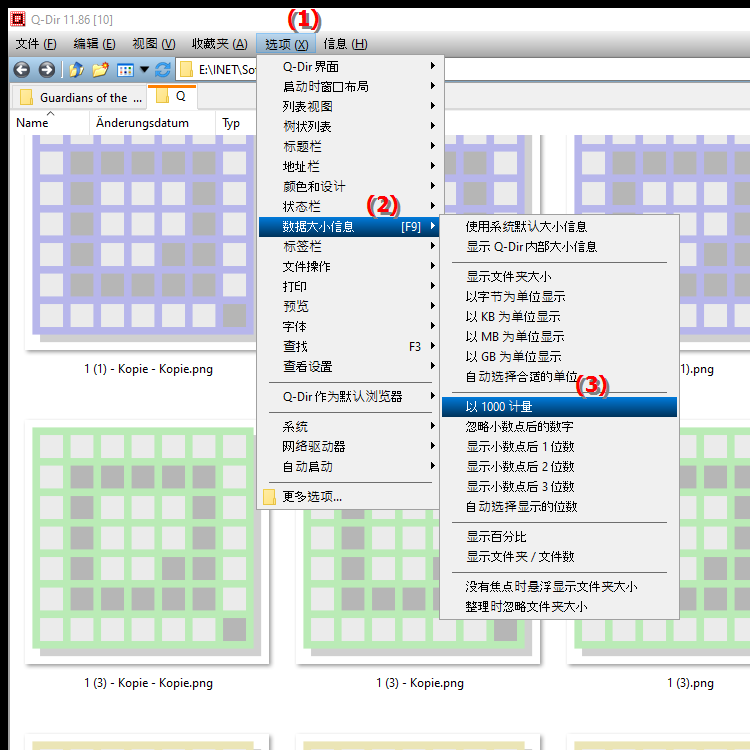This screenshot has width=750, height=750.
Task: Open Q-Dir 作为默认浏览器 submenu
Action: [x=349, y=397]
